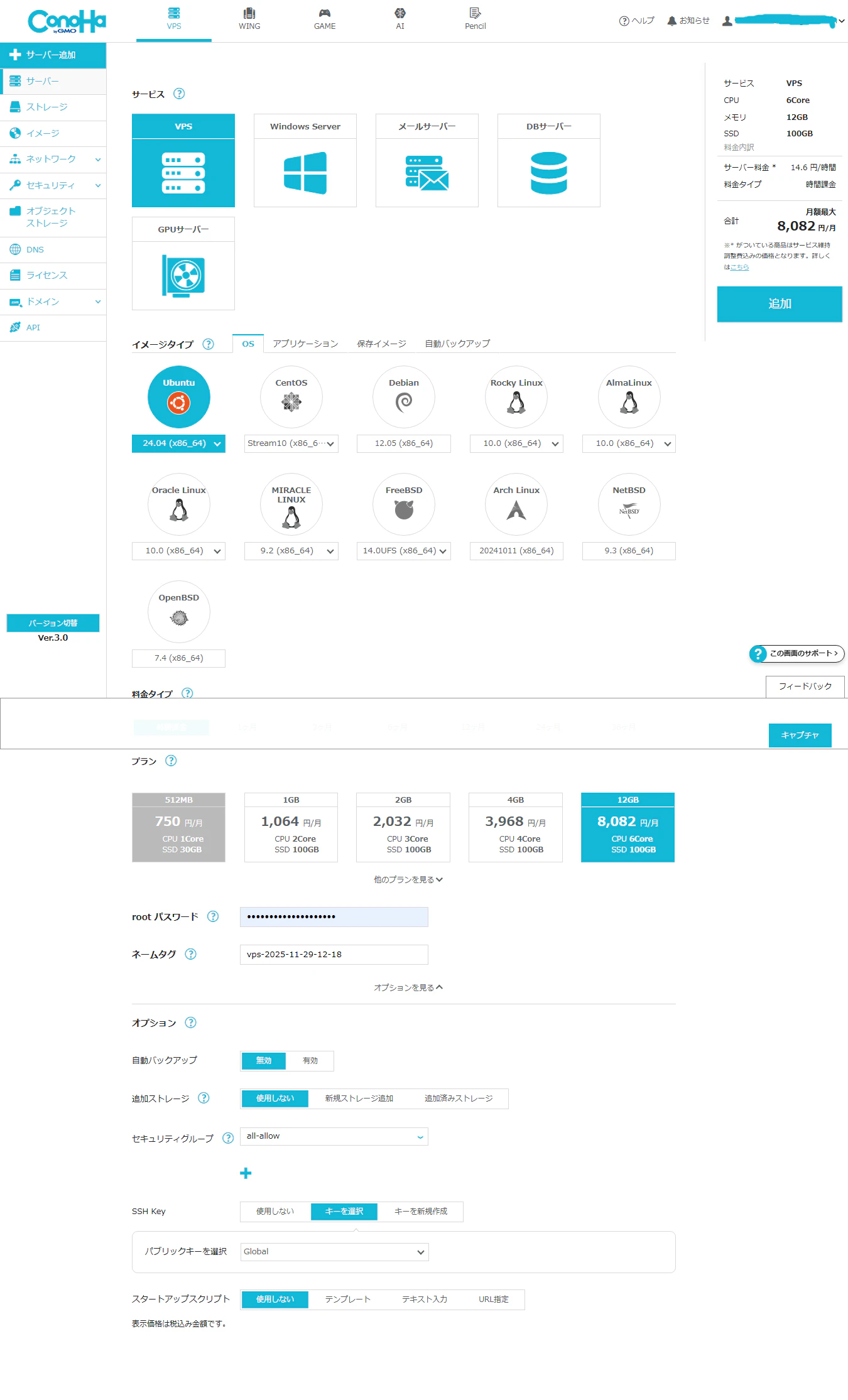
Task: Choose キーを新規作成 for SSH Key
Action: coord(421,1212)
